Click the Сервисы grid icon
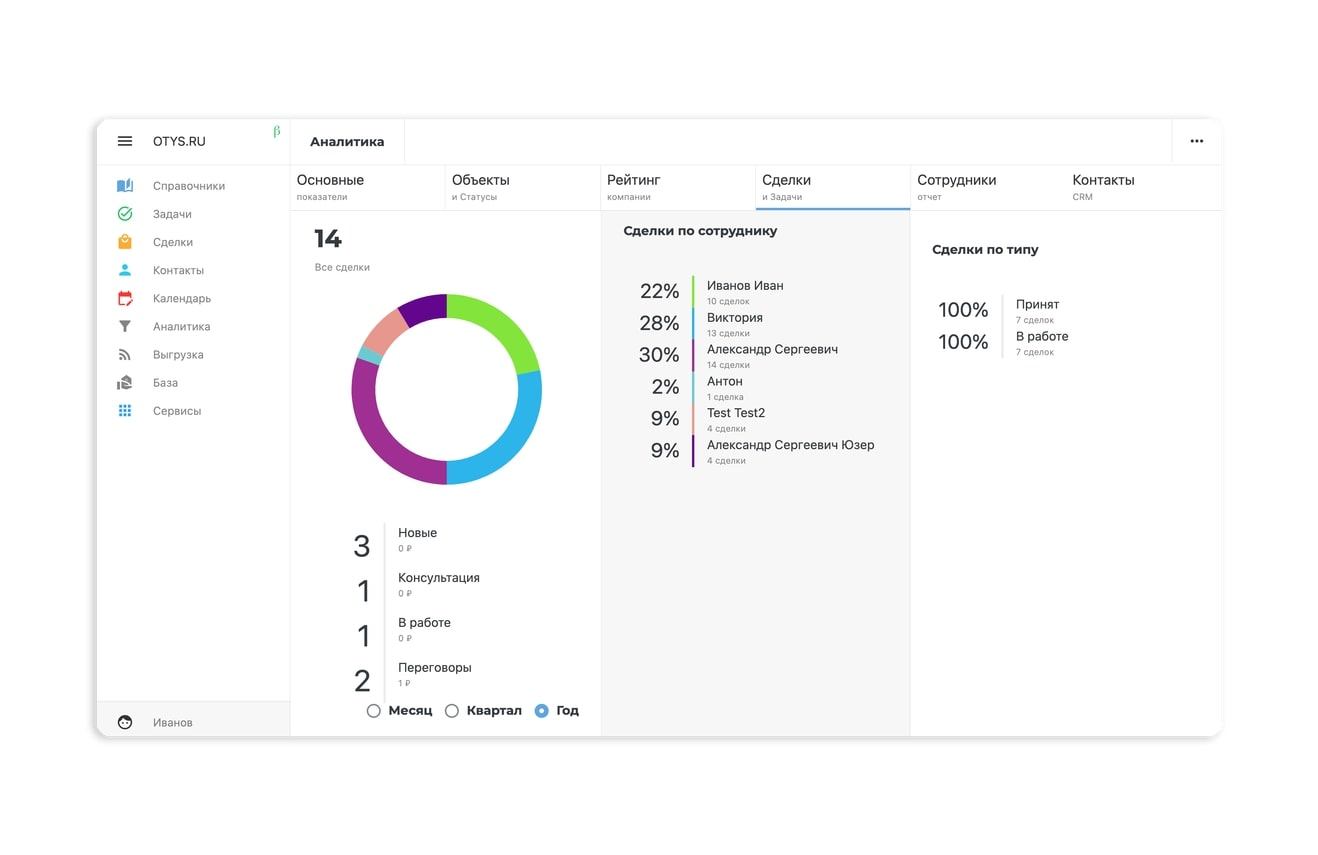The width and height of the screenshot is (1318, 855). (x=125, y=411)
